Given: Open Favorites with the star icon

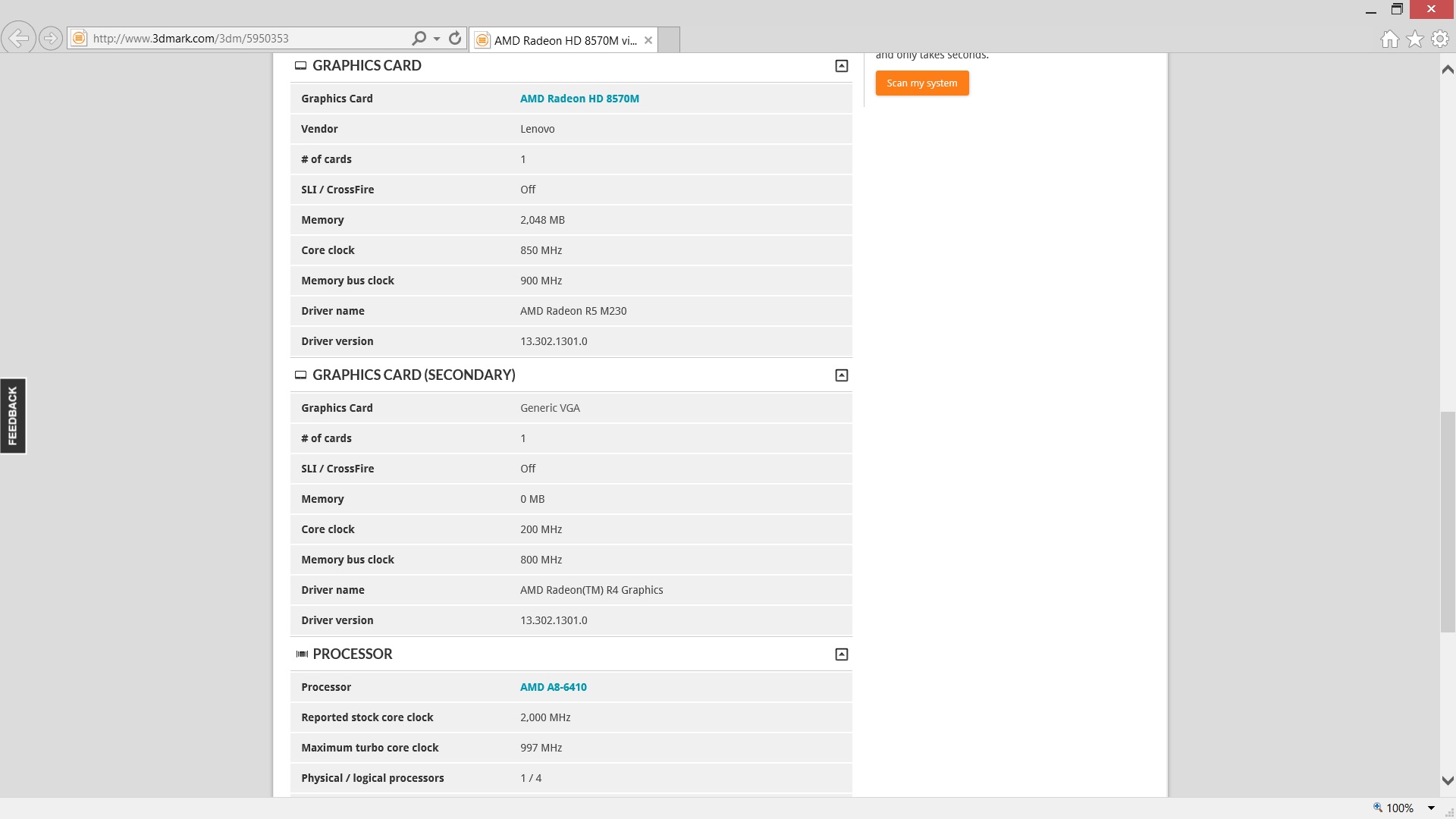Looking at the screenshot, I should [x=1415, y=39].
